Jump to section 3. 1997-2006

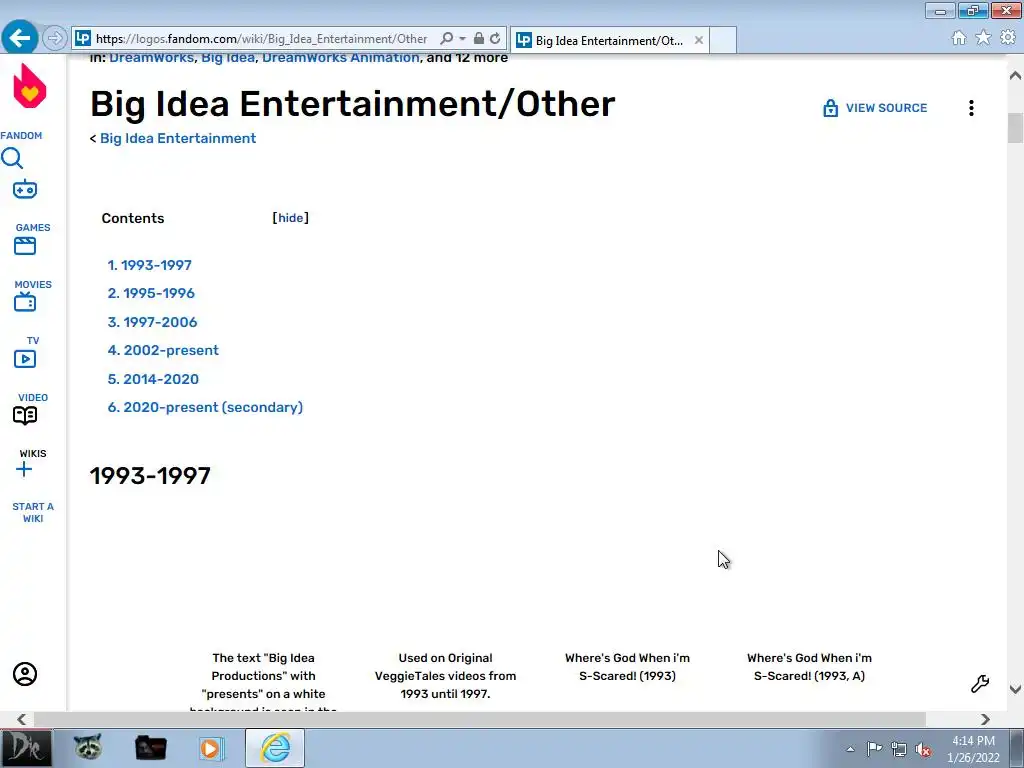click(152, 322)
